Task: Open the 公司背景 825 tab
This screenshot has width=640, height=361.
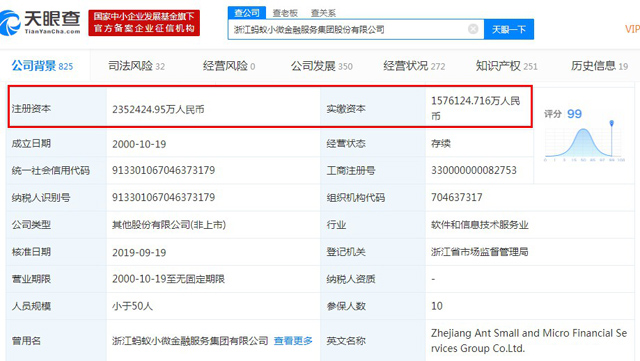Action: point(42,66)
